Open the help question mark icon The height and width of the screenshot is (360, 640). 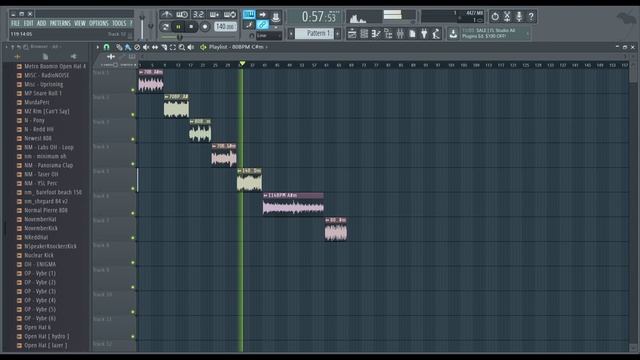[531, 17]
